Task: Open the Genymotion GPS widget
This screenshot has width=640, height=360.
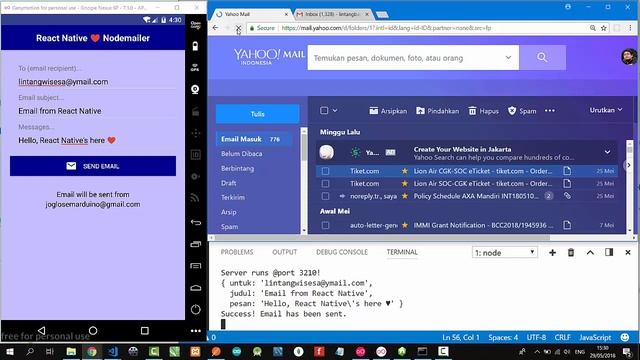Action: point(196,67)
